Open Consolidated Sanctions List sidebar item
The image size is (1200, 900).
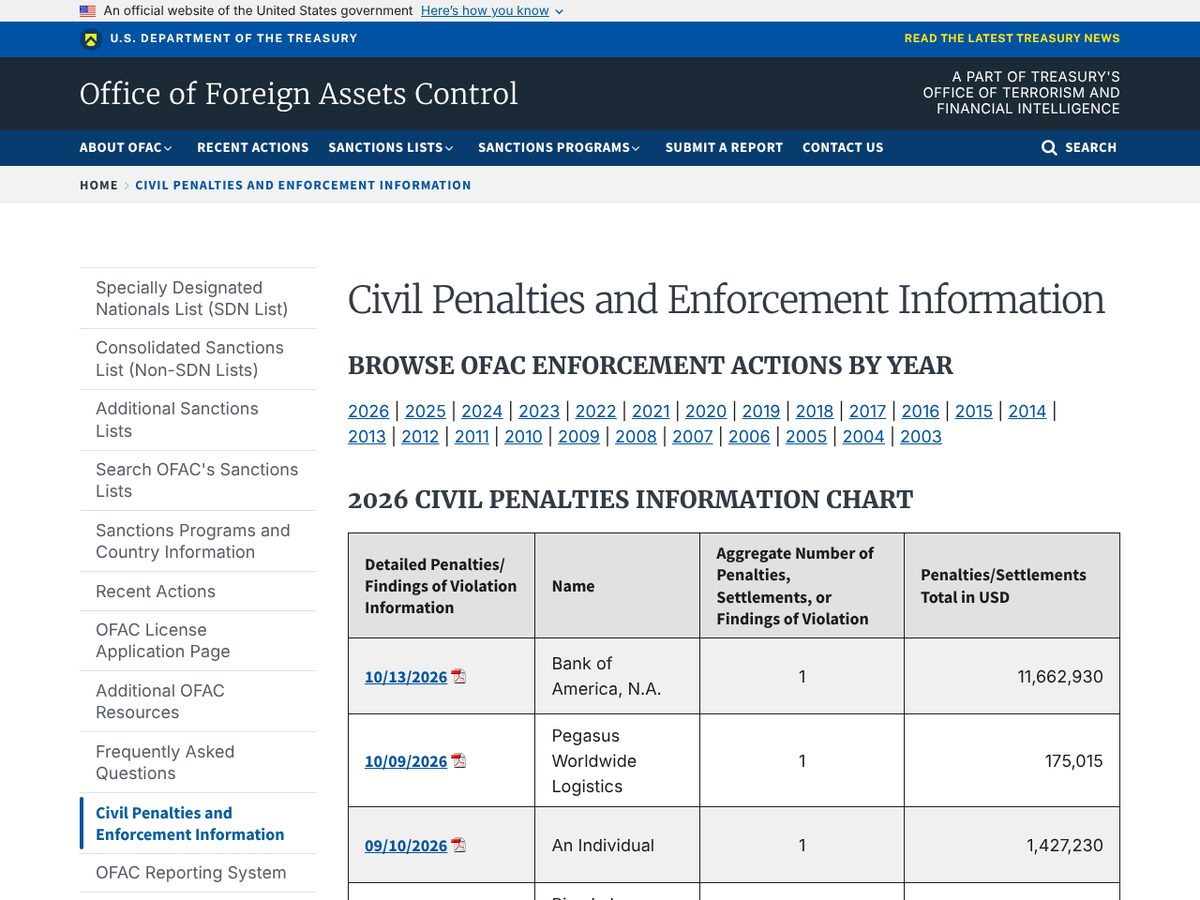[198, 359]
